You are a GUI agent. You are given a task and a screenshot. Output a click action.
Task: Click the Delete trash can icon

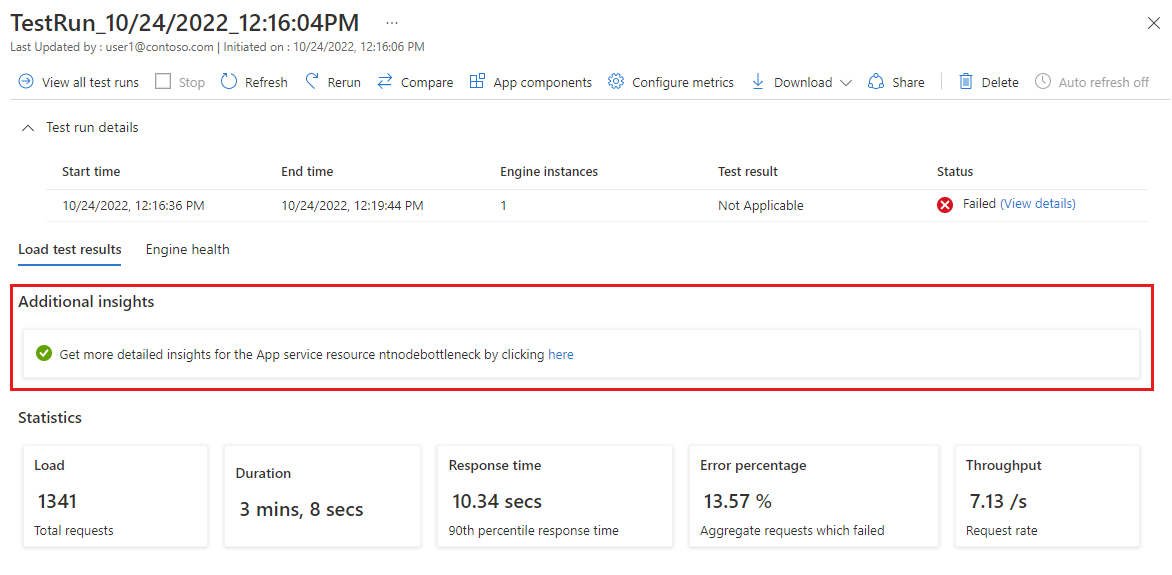[966, 82]
